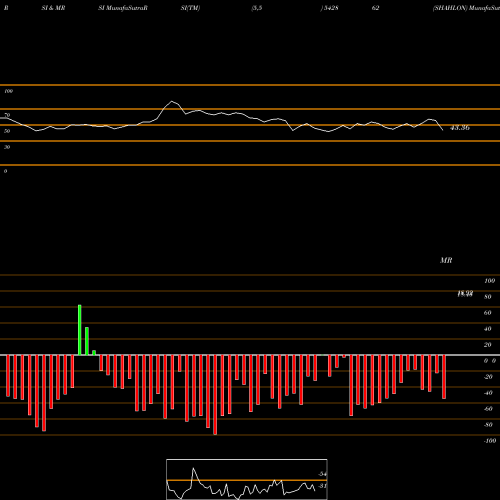Click the -80 label on MR axis
The image size is (500, 500).
click(488, 425)
